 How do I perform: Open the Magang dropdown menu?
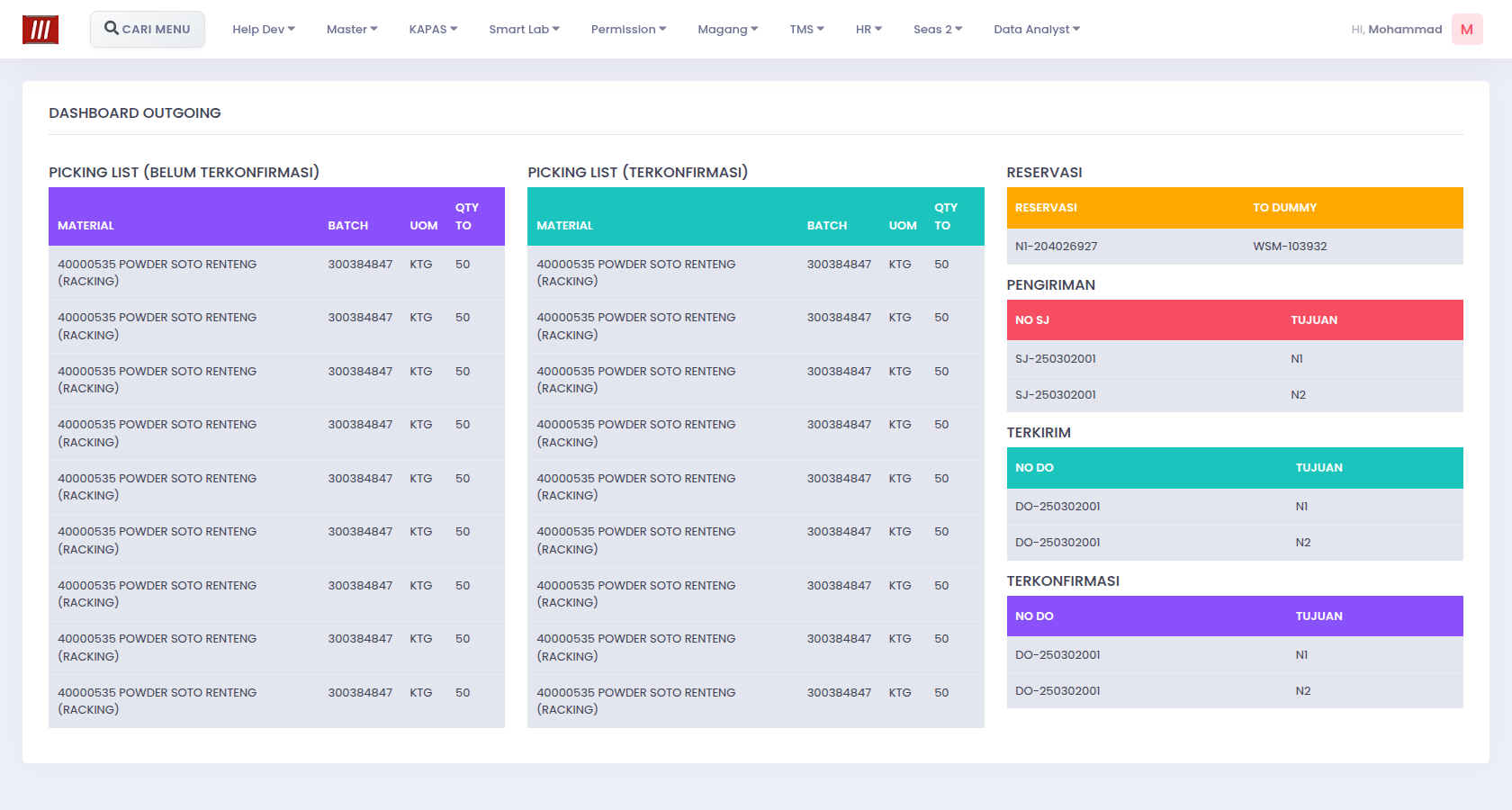click(x=727, y=30)
